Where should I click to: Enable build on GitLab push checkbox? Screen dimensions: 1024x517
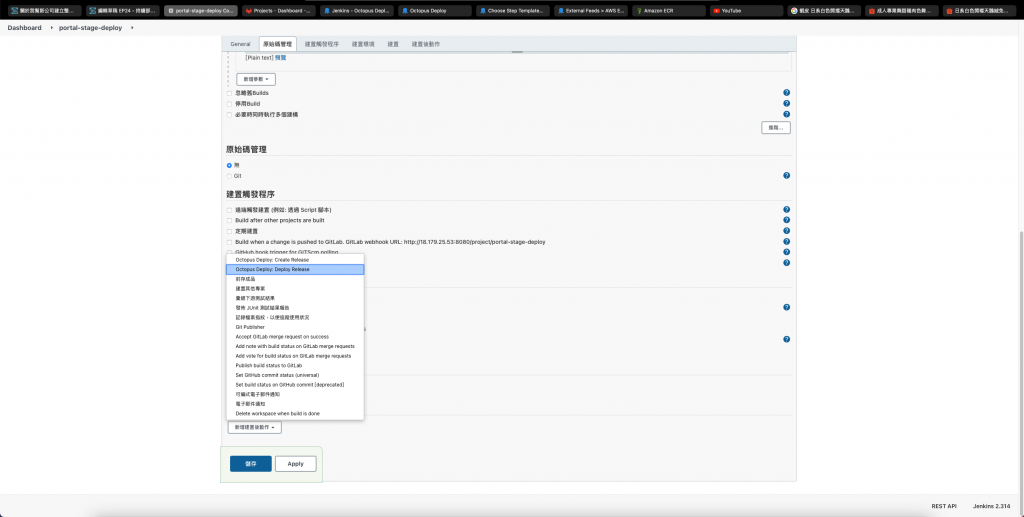(x=229, y=242)
